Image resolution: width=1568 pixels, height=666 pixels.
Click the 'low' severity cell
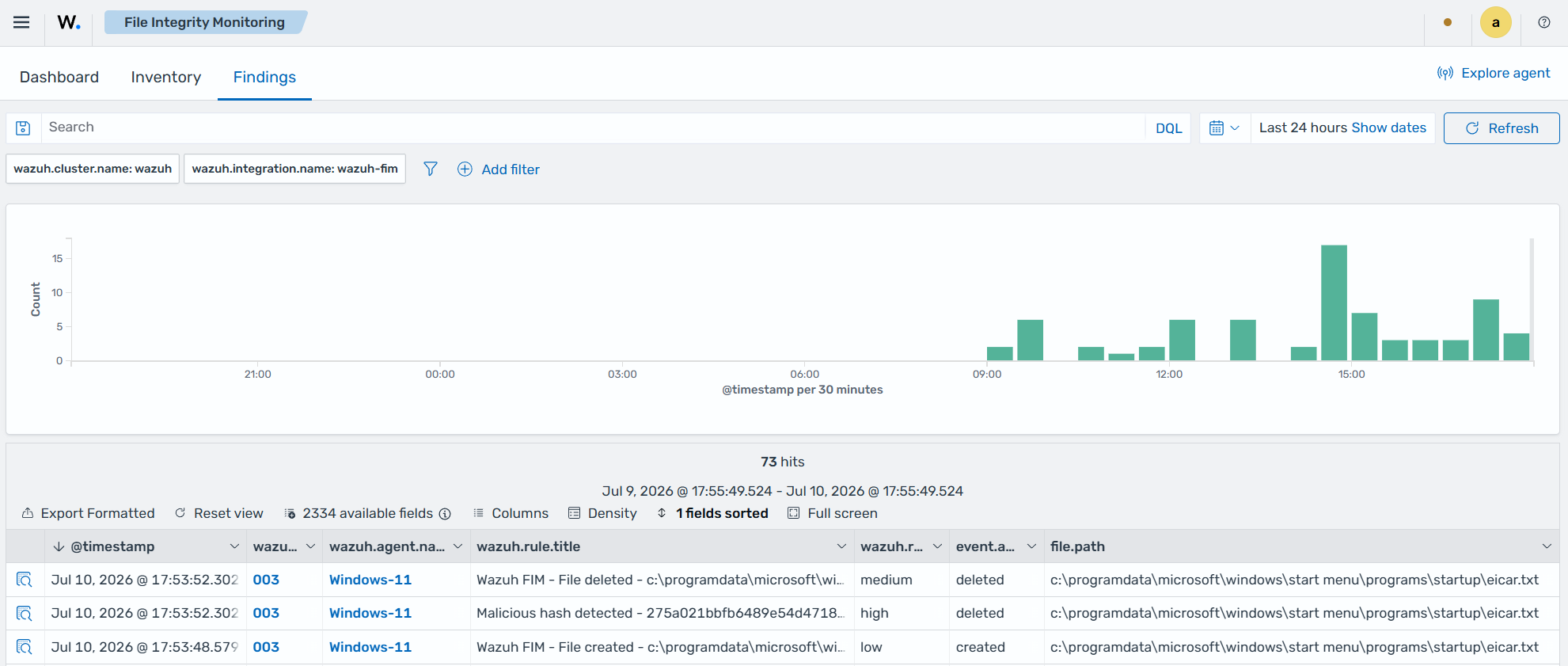902,647
